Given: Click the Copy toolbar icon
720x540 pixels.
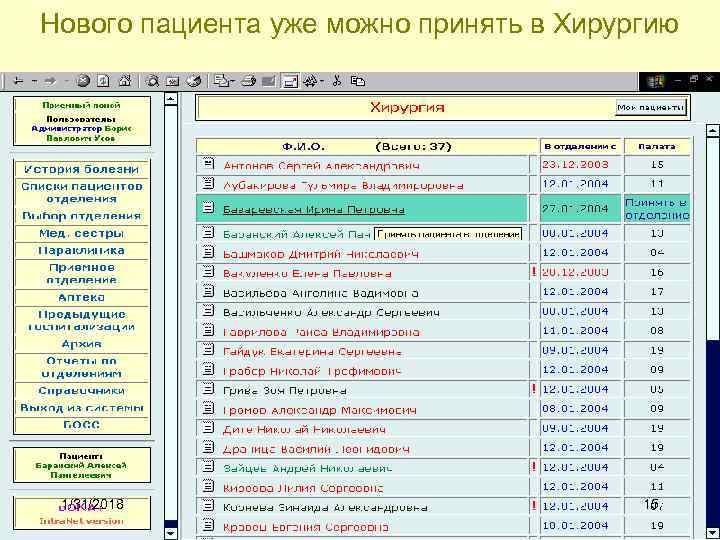Looking at the screenshot, I should 358,81.
